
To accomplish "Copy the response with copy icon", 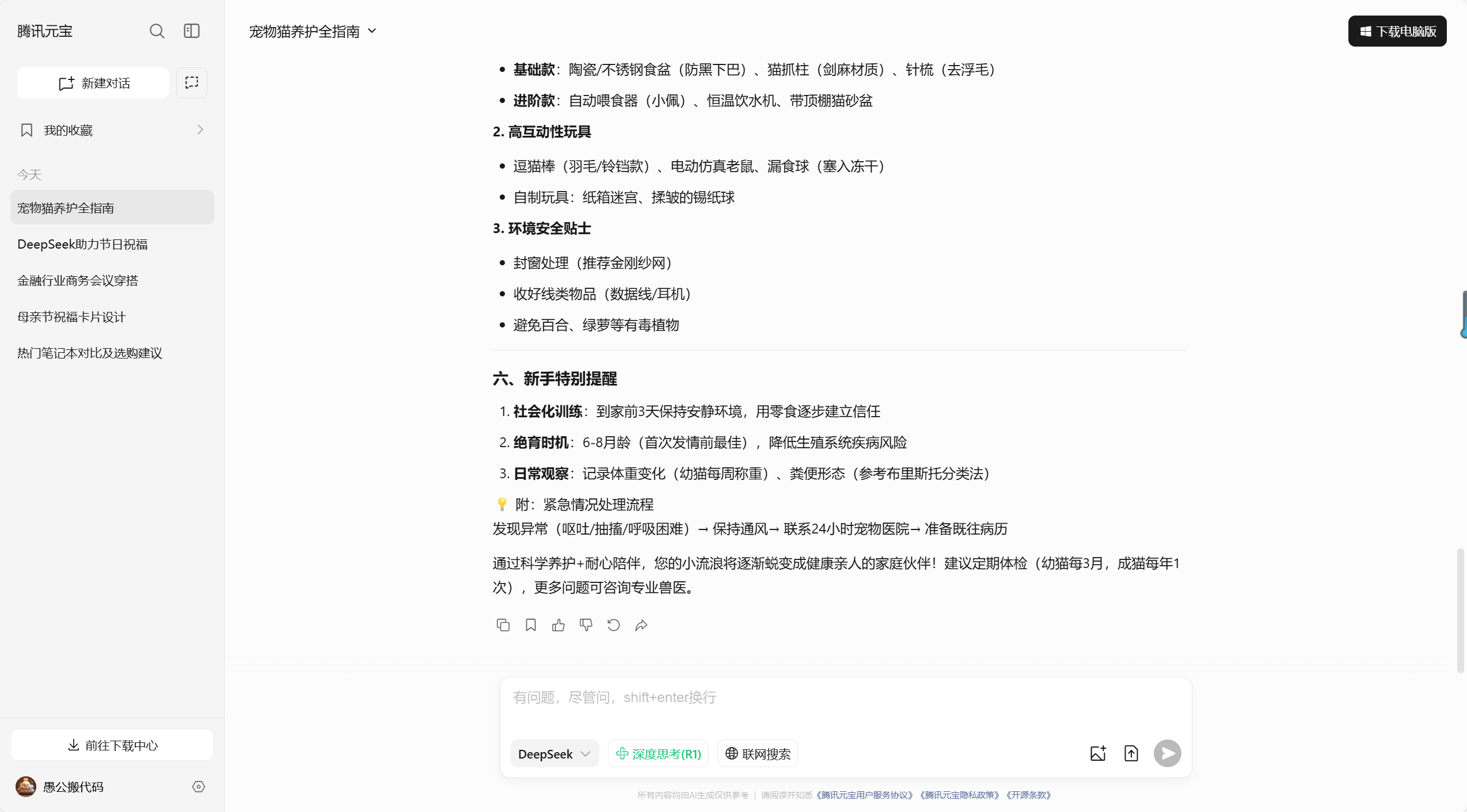I will point(503,625).
